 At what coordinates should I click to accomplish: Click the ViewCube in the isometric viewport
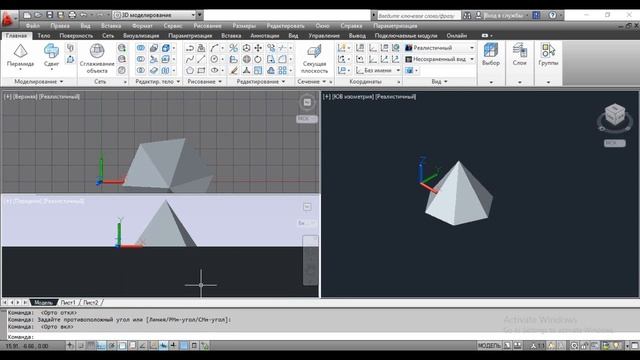(614, 114)
